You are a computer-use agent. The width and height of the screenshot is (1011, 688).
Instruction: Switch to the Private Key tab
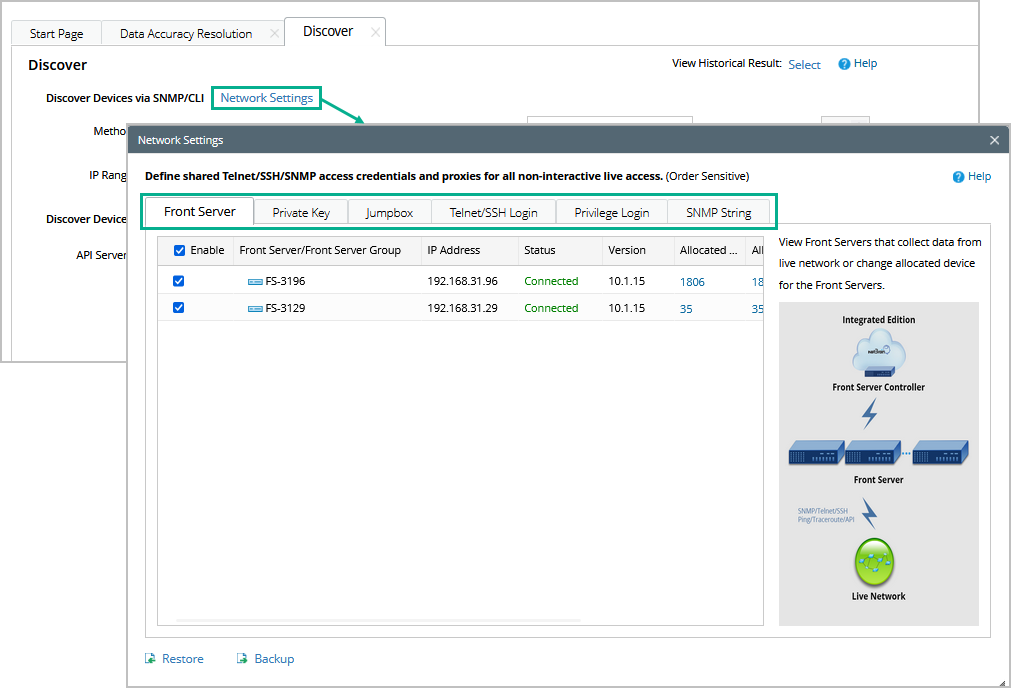coord(301,212)
